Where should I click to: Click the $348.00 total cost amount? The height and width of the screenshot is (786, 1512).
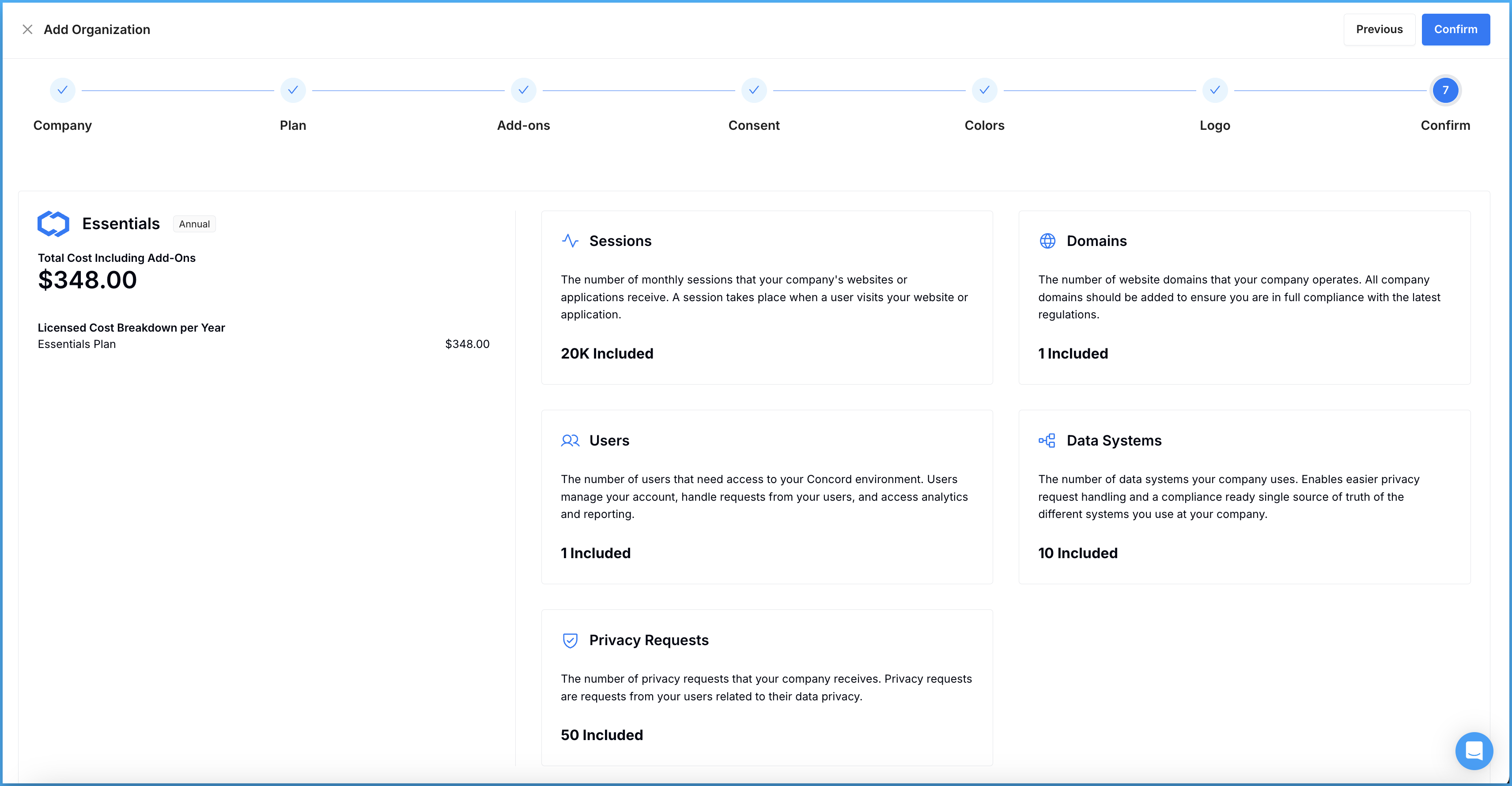[x=87, y=280]
